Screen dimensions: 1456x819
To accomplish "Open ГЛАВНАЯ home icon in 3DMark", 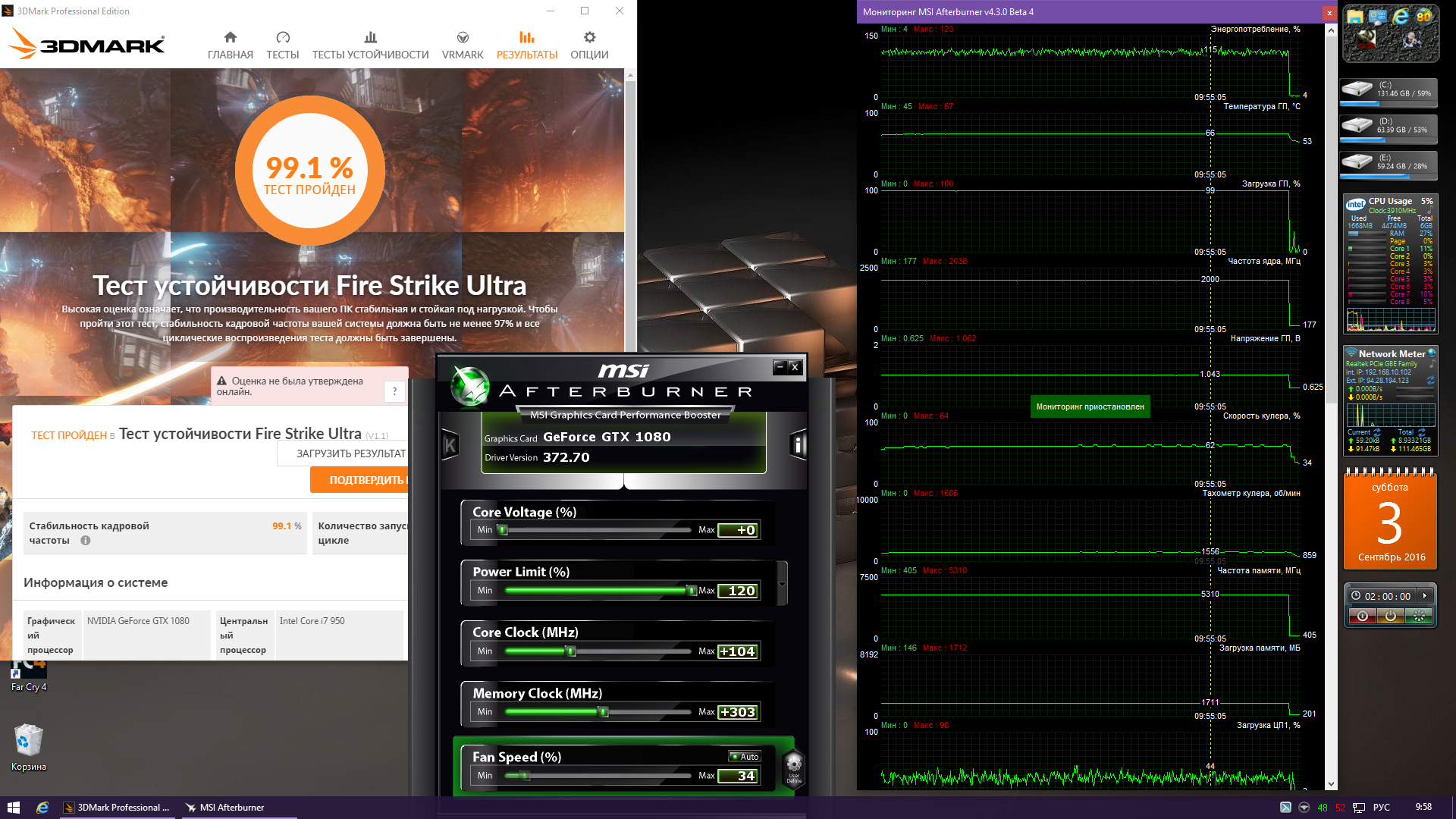I will [x=231, y=38].
